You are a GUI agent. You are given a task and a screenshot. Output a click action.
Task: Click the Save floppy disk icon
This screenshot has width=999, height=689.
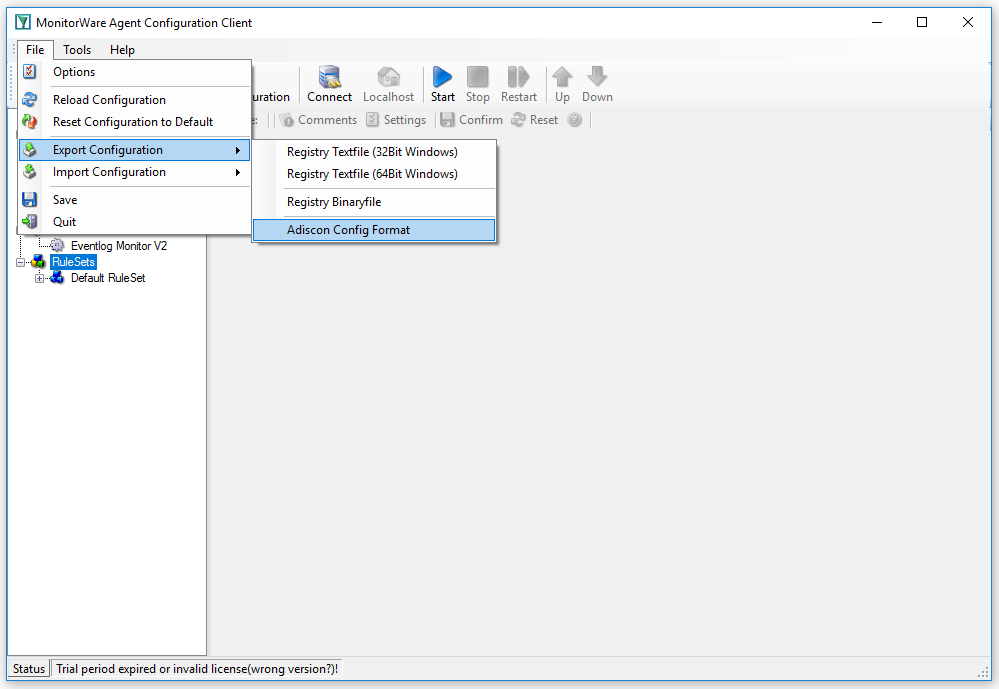click(x=29, y=199)
